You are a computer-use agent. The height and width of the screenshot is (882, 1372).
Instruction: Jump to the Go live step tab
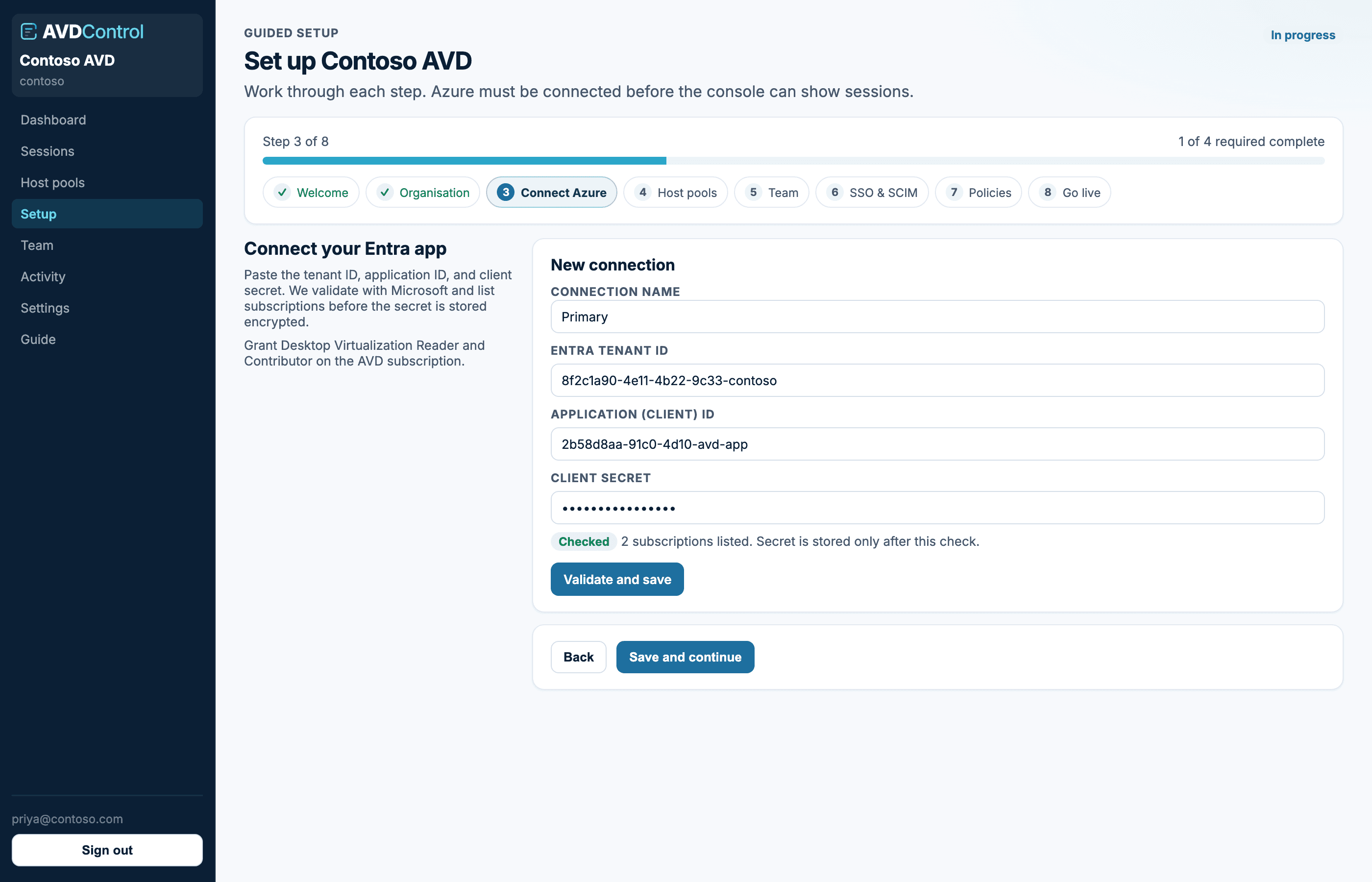click(x=1070, y=193)
